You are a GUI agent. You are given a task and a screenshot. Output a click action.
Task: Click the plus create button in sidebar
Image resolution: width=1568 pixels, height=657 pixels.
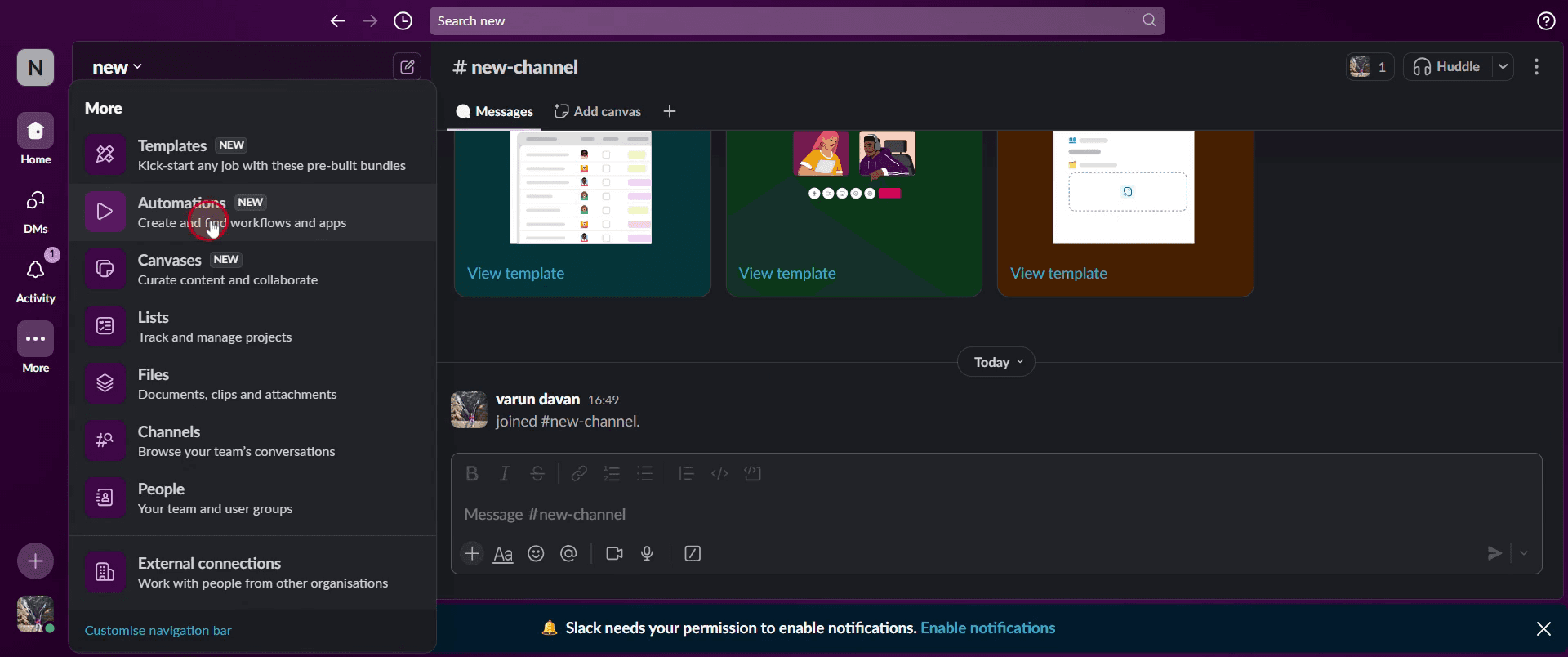(35, 561)
